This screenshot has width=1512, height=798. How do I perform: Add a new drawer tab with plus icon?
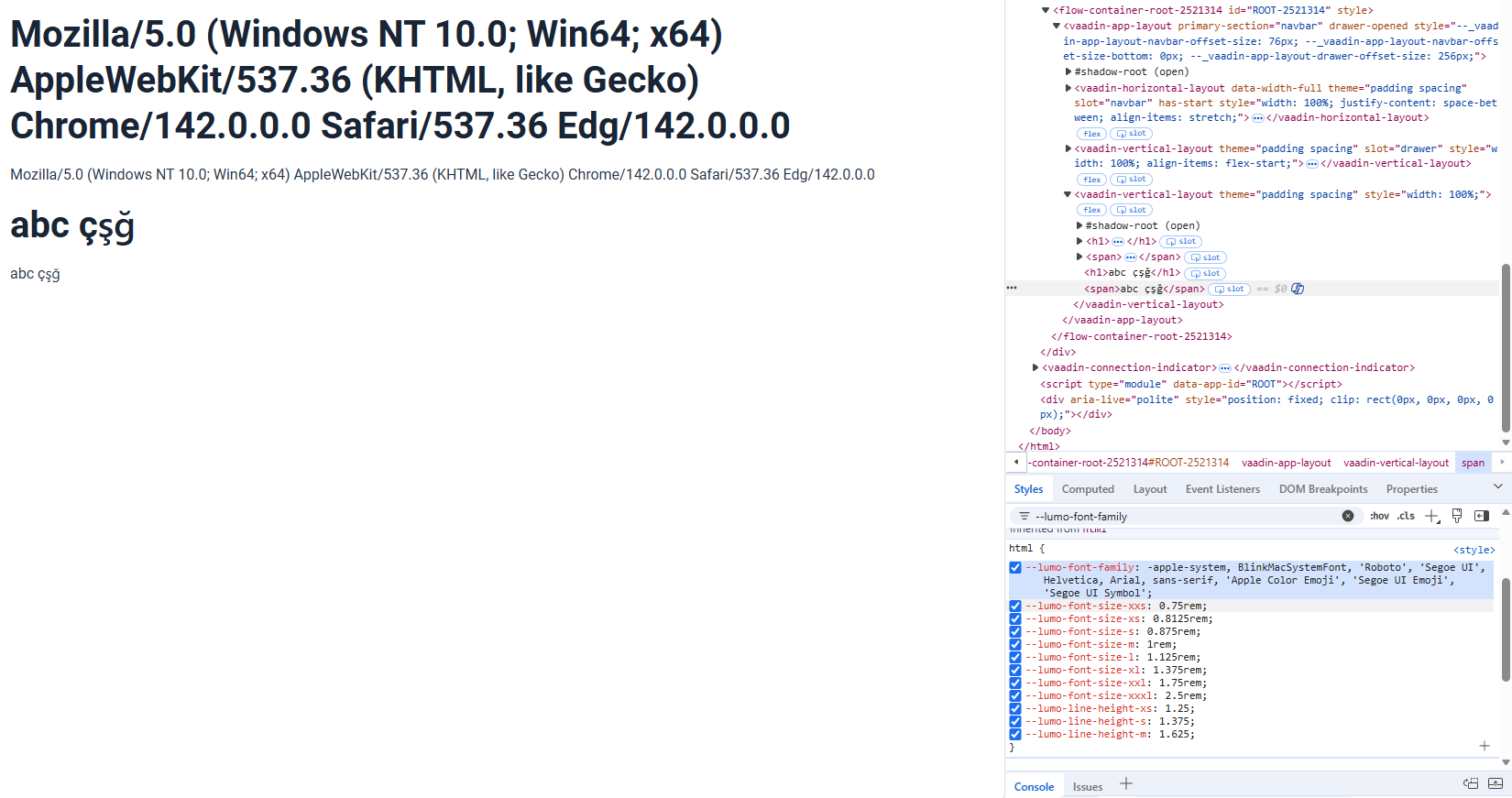pos(1126,784)
